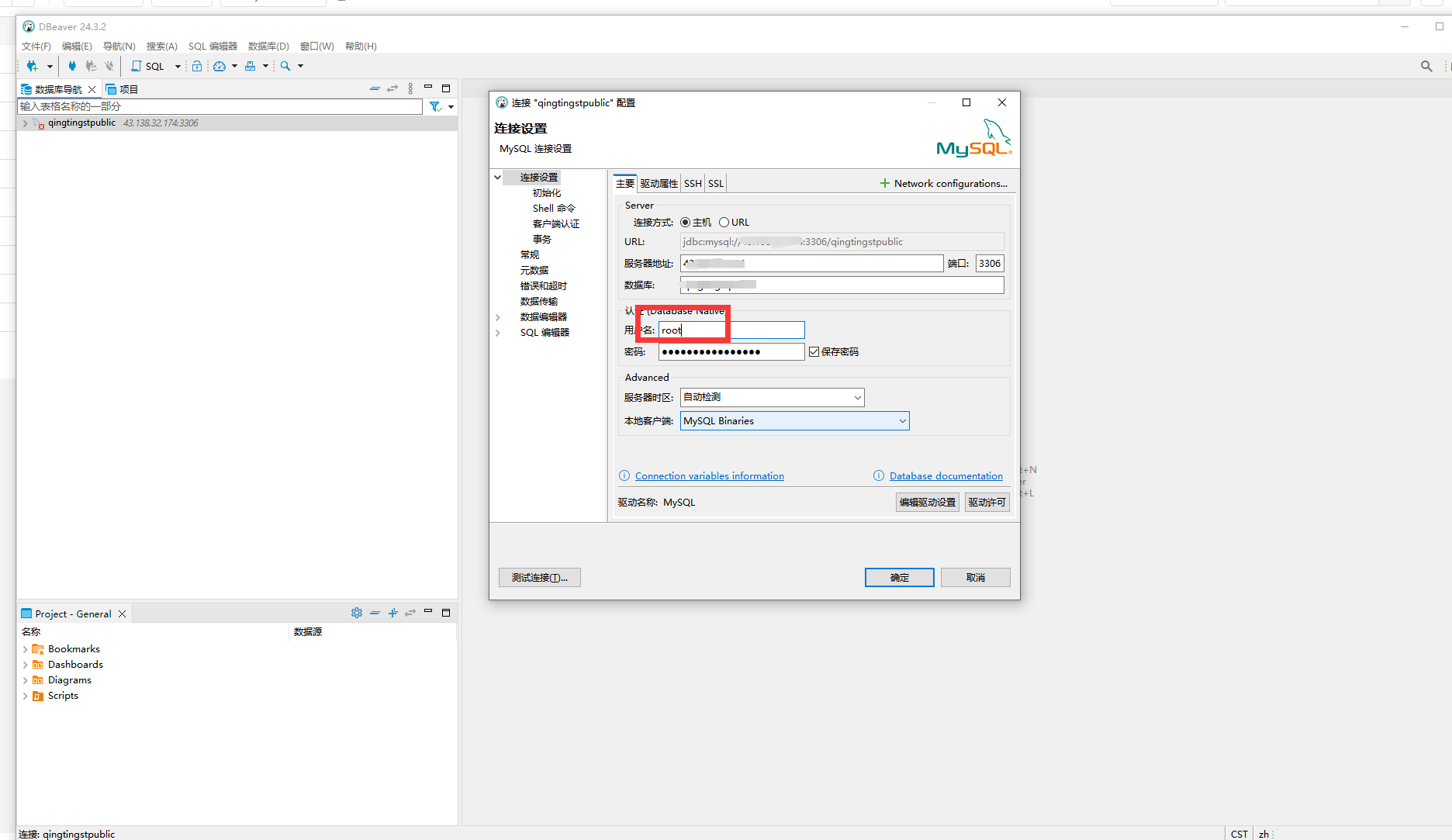
Task: Click the Bookmarks folder icon
Action: [37, 649]
